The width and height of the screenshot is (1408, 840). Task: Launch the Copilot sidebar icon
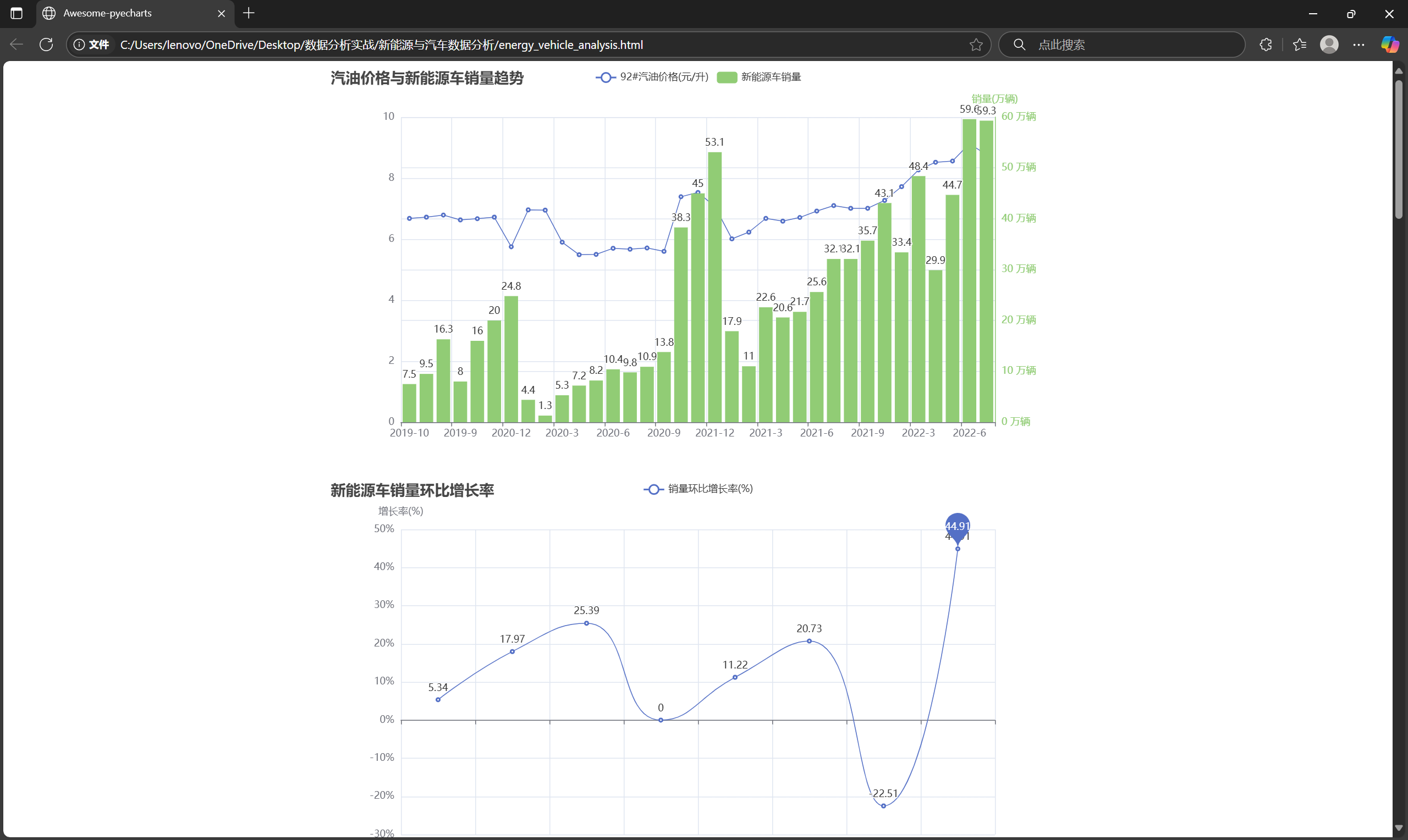pyautogui.click(x=1389, y=44)
